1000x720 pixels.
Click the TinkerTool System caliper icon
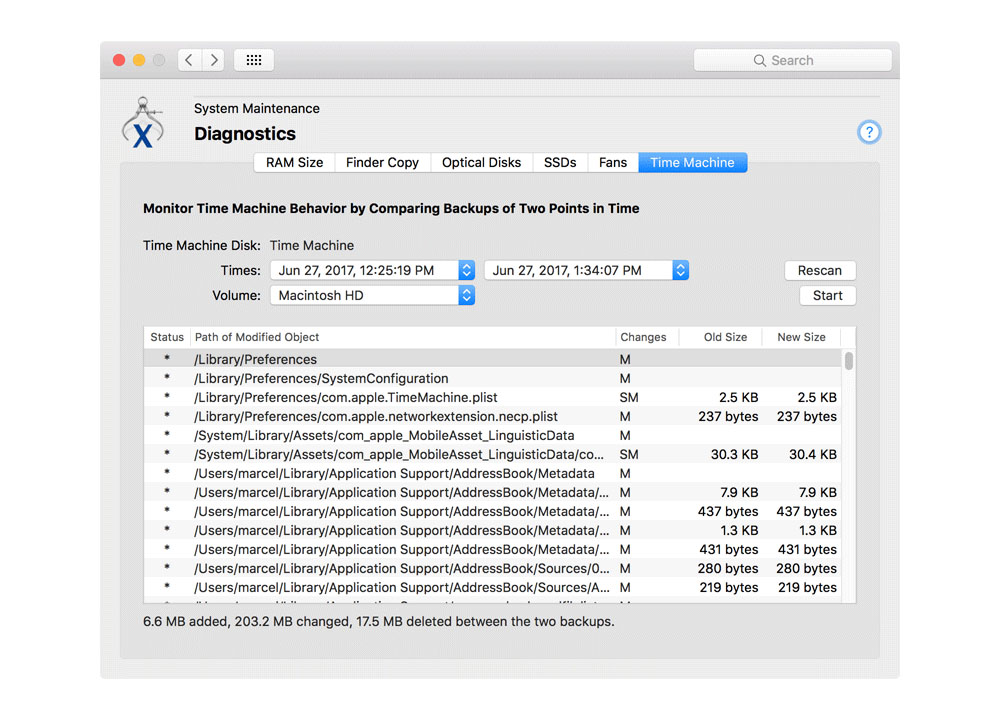click(x=143, y=123)
